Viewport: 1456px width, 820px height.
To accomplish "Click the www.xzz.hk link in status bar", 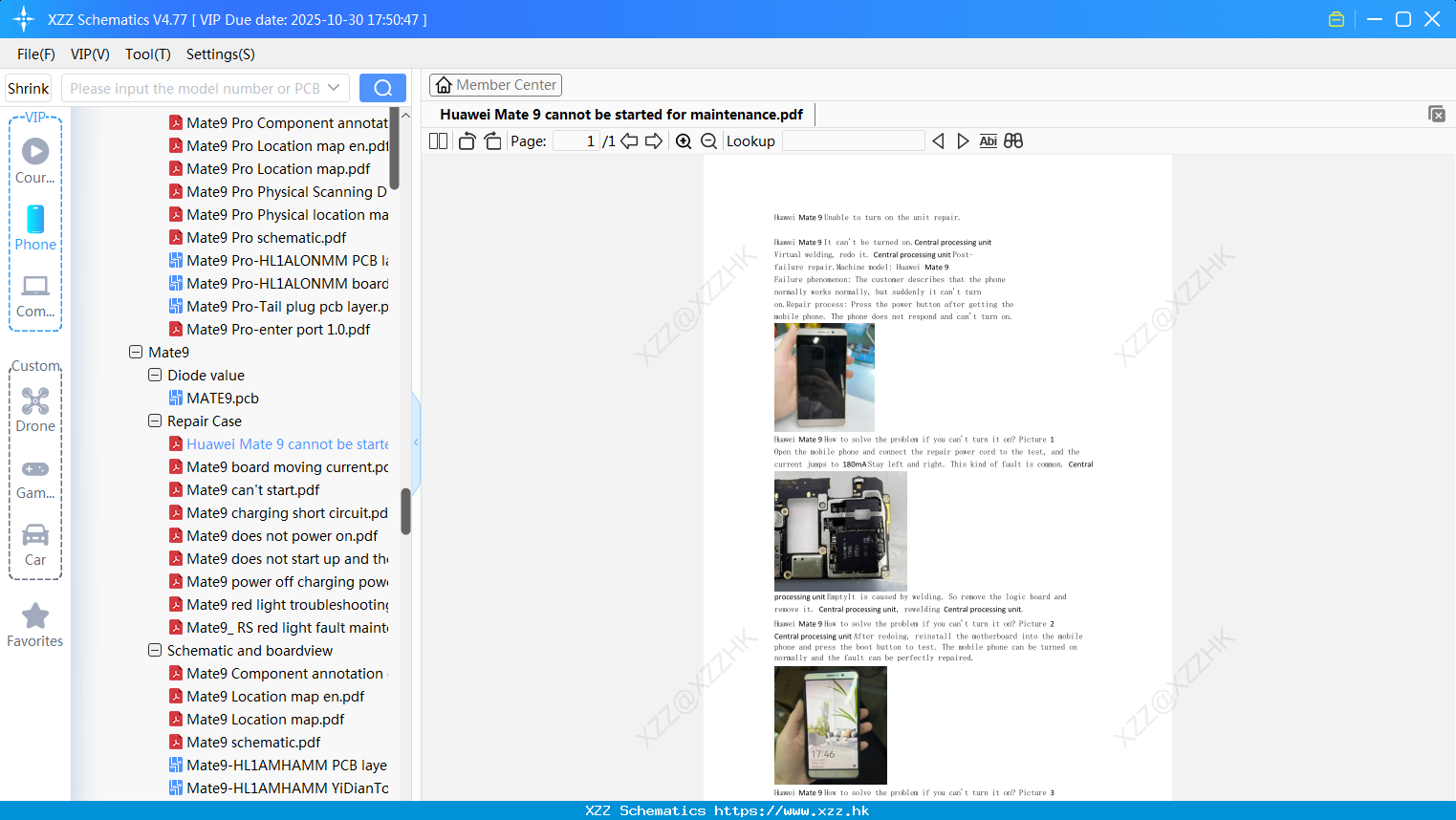I will tap(792, 810).
